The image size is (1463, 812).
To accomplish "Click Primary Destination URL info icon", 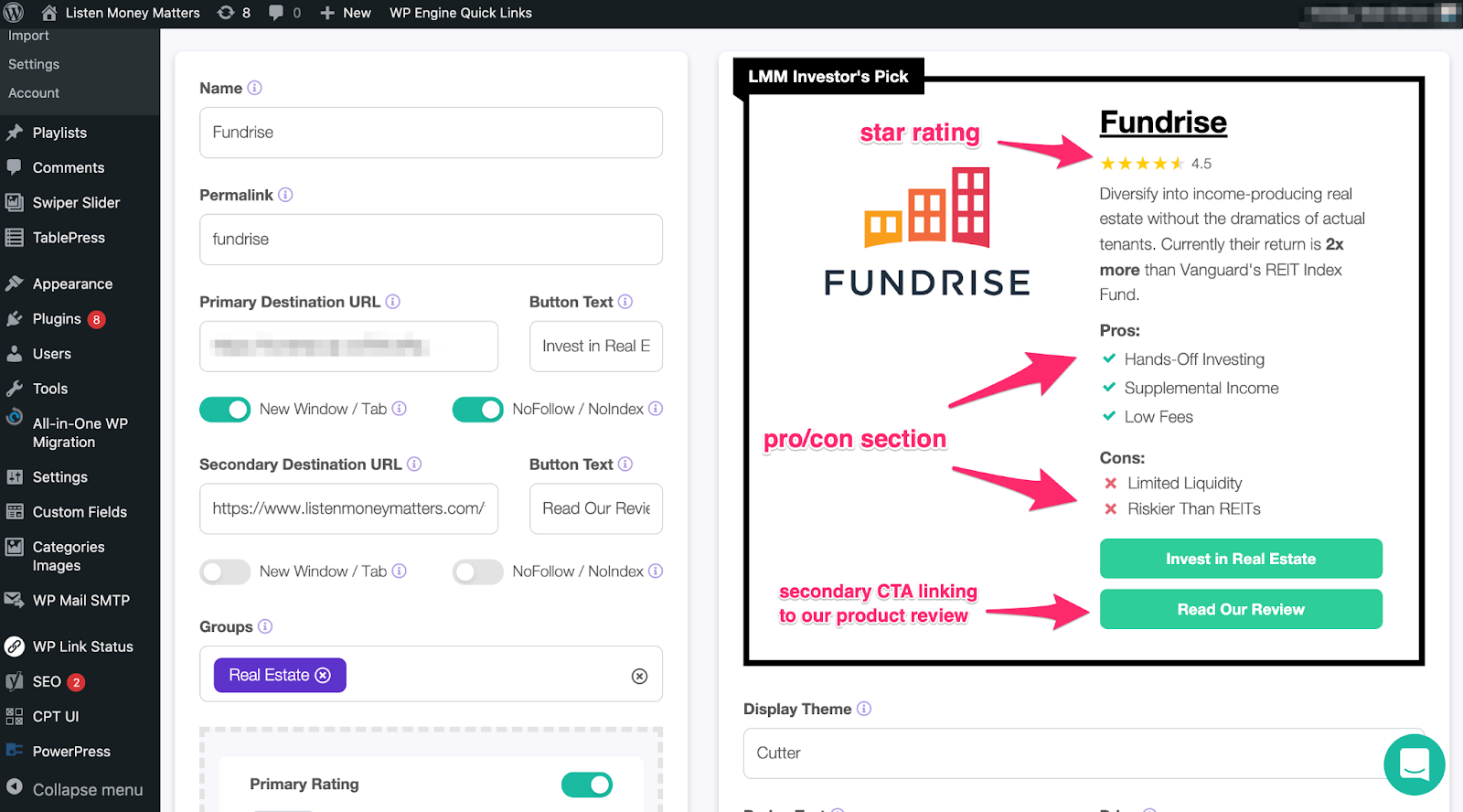I will pos(392,302).
